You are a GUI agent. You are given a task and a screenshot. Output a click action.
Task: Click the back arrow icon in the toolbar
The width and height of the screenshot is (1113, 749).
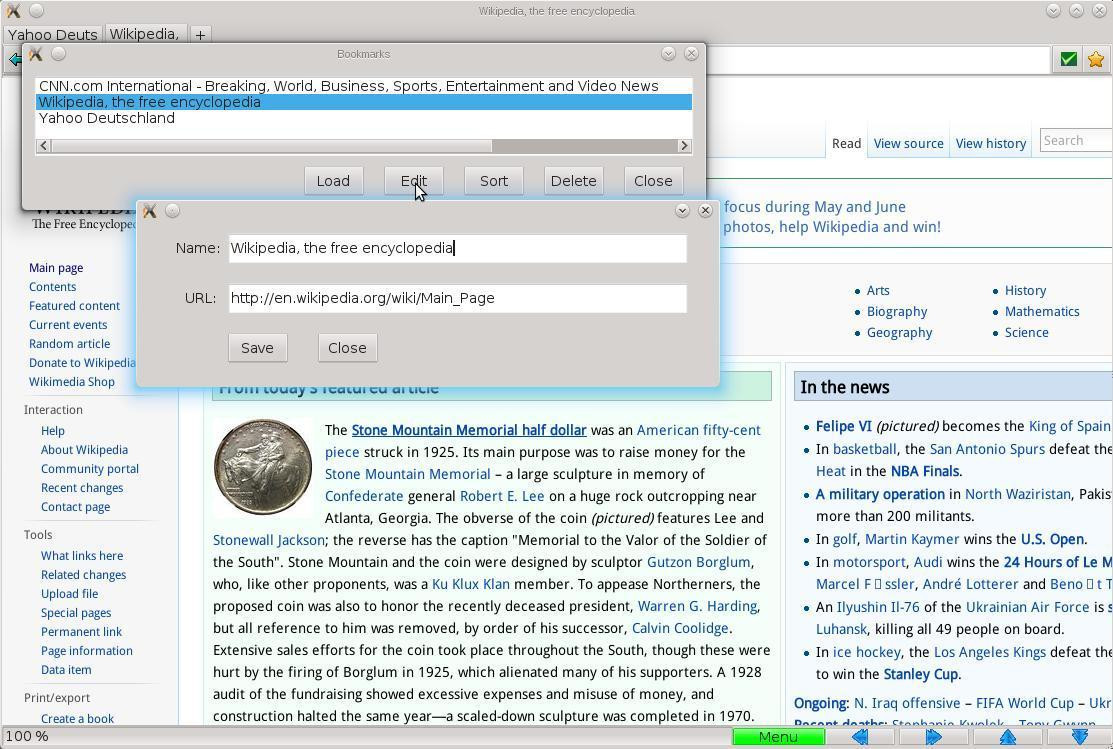pyautogui.click(x=13, y=59)
